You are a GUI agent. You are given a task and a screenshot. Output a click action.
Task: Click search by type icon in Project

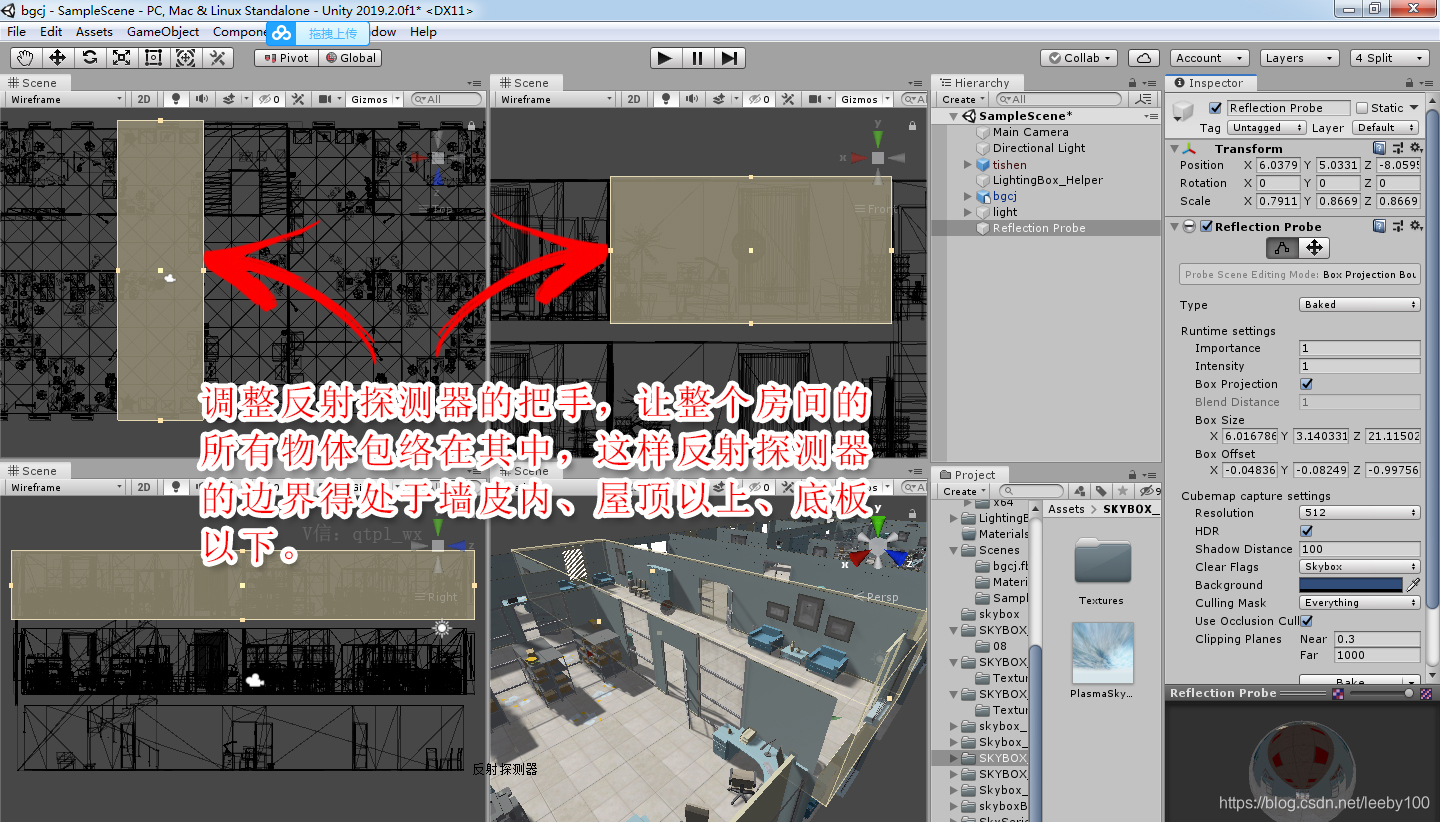1080,491
